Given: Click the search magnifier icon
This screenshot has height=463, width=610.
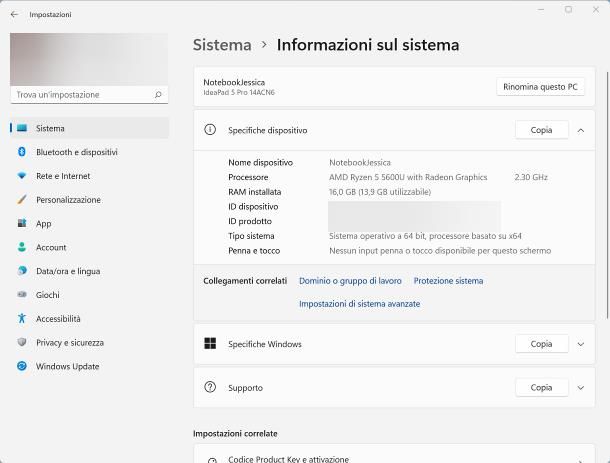Looking at the screenshot, I should click(158, 95).
